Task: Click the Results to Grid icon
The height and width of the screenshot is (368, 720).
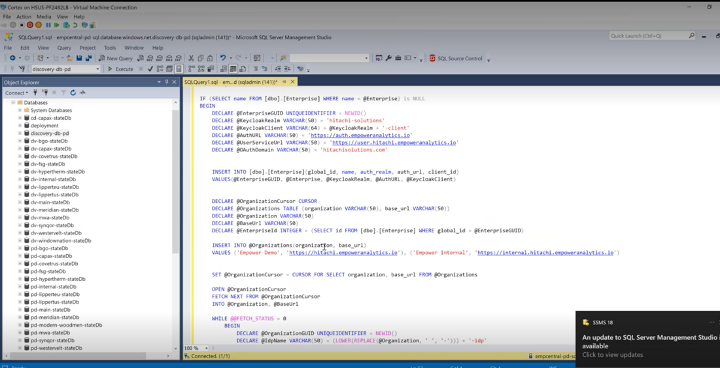Action: coord(233,69)
